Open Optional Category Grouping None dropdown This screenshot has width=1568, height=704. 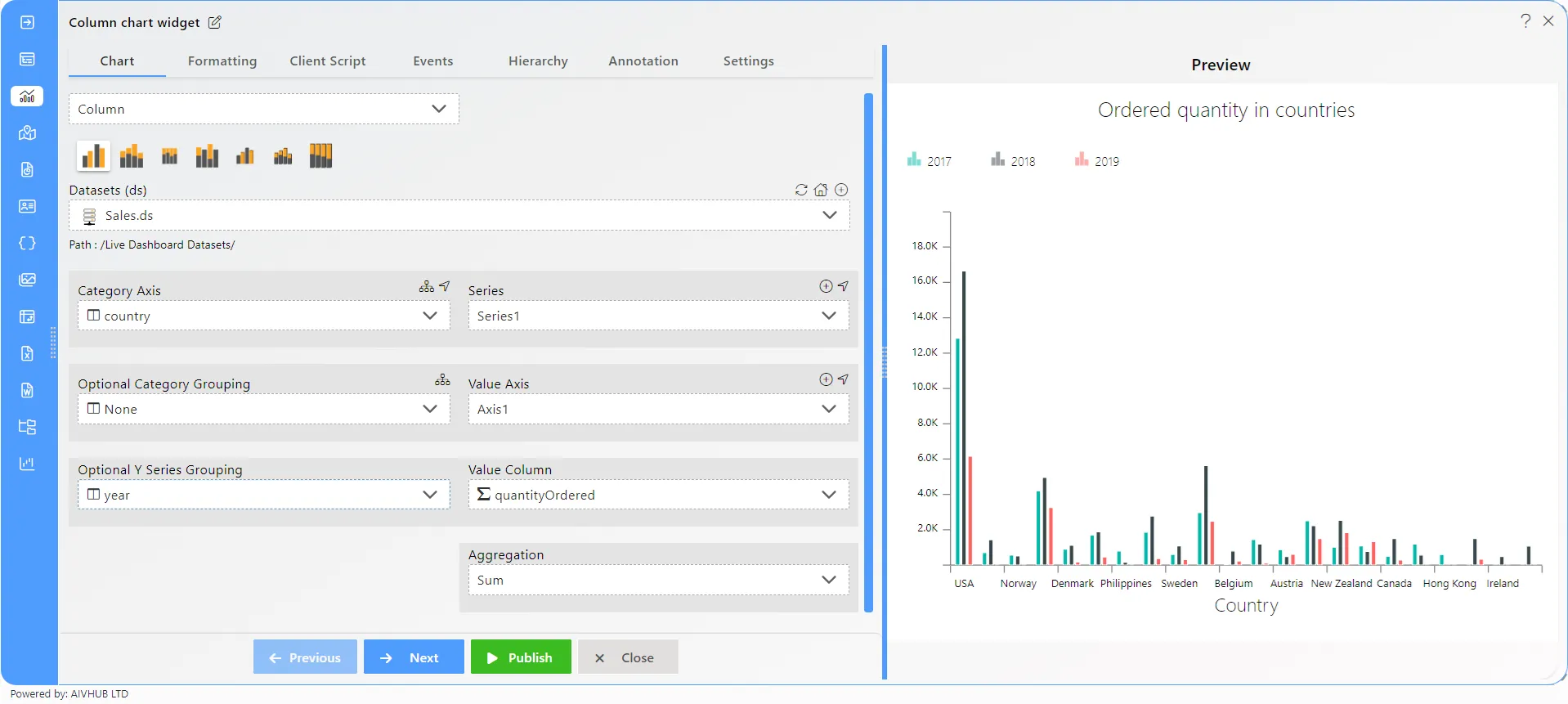click(x=264, y=409)
